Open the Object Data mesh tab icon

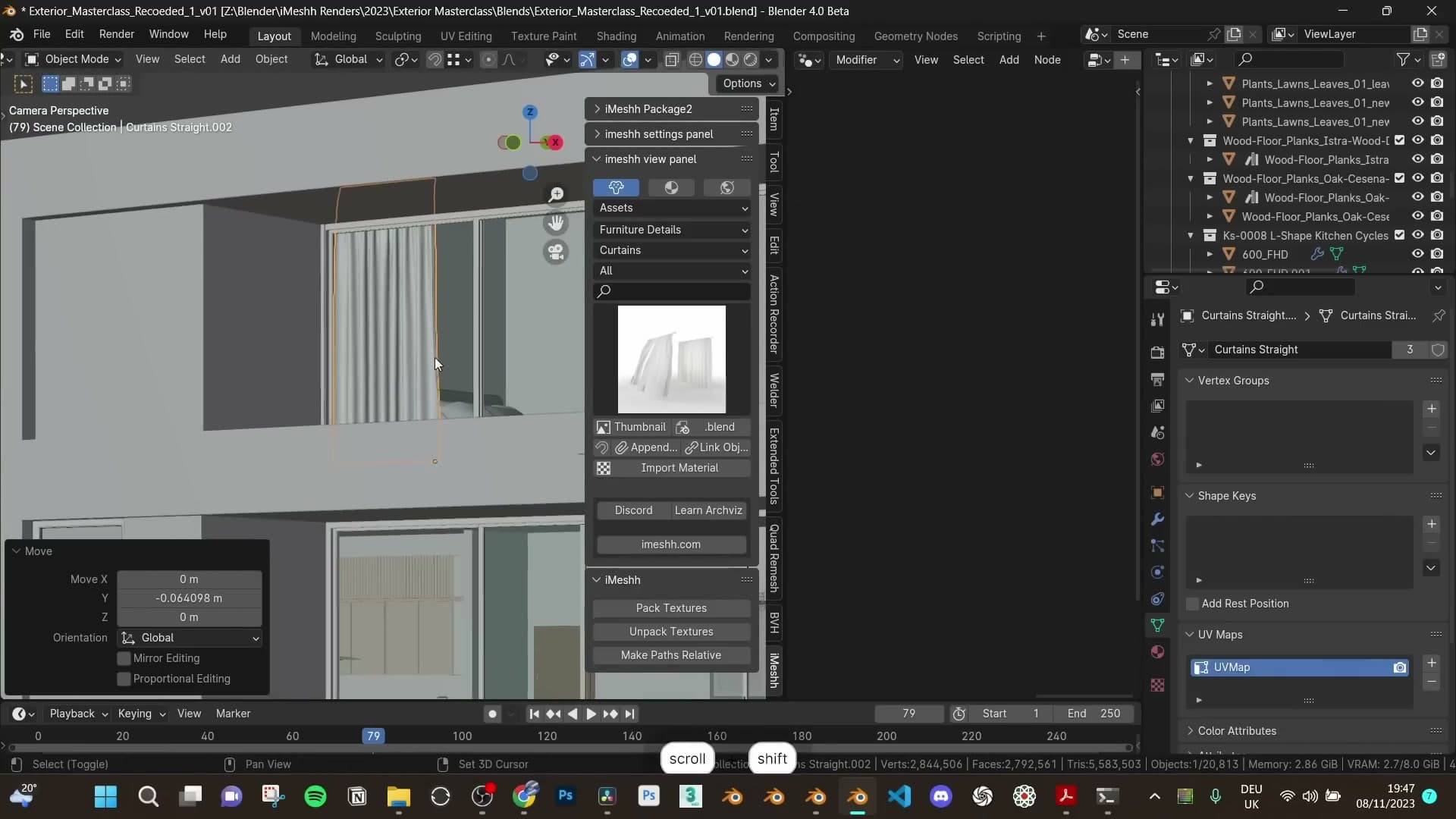[1157, 625]
